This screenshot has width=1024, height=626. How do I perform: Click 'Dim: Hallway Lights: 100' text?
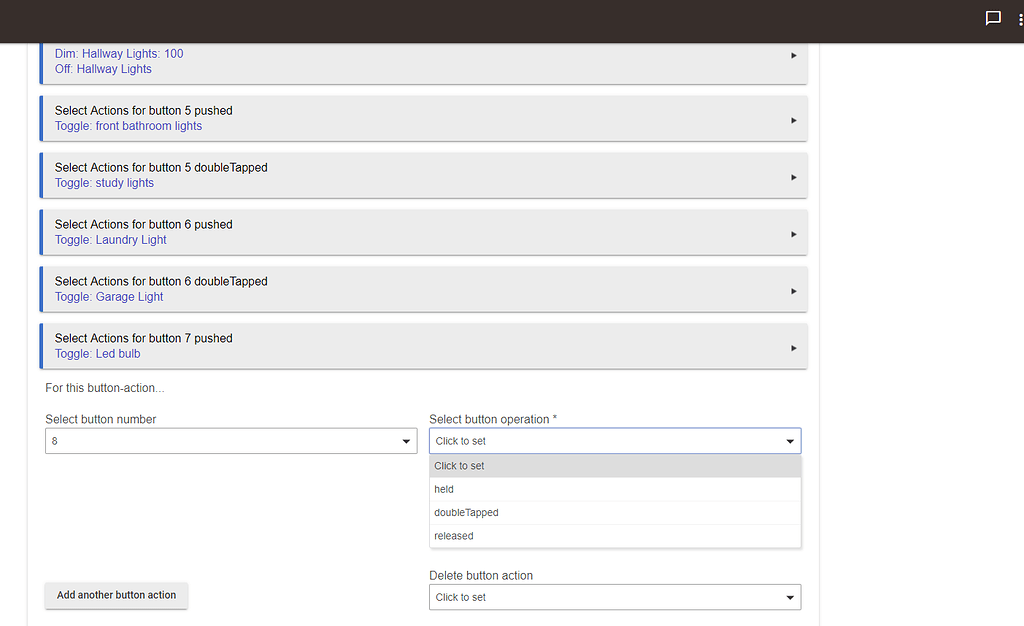119,54
